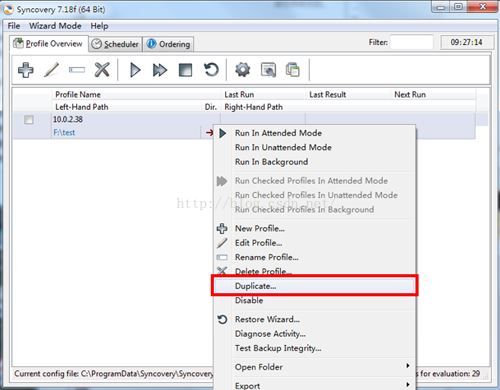Click the edit profile pencil icon in toolbar

[52, 70]
